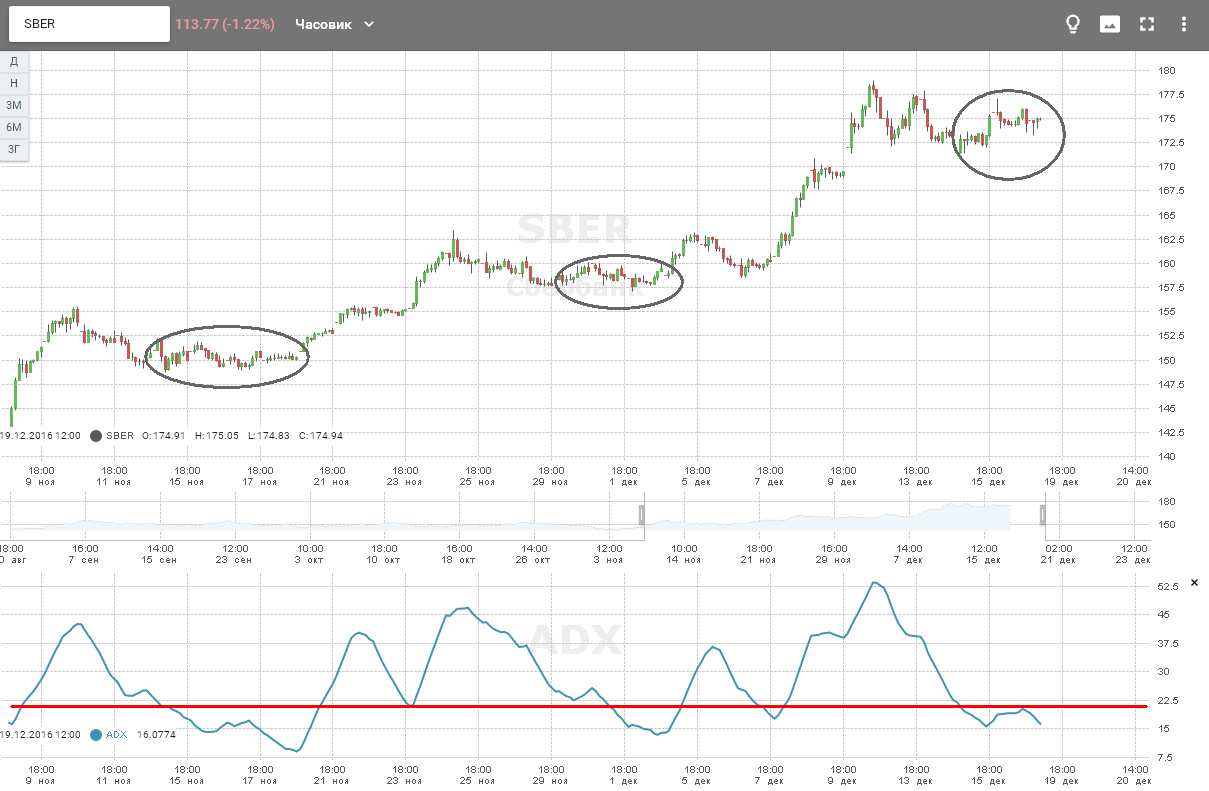Viewport: 1209px width, 791px height.
Task: Click the 3 окт navigator date label
Action: (x=310, y=560)
